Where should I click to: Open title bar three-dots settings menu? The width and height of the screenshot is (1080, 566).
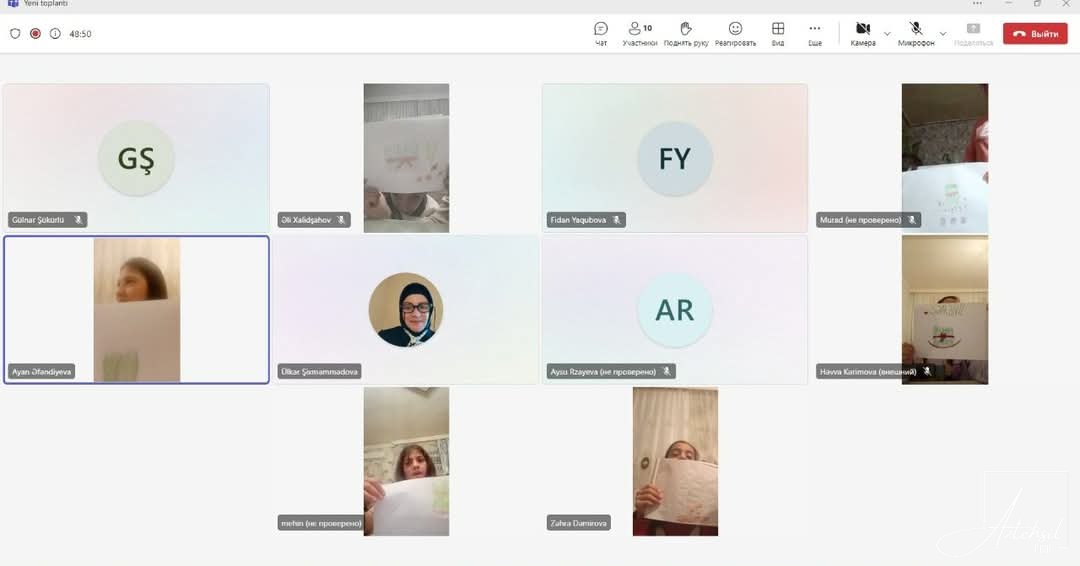point(977,4)
